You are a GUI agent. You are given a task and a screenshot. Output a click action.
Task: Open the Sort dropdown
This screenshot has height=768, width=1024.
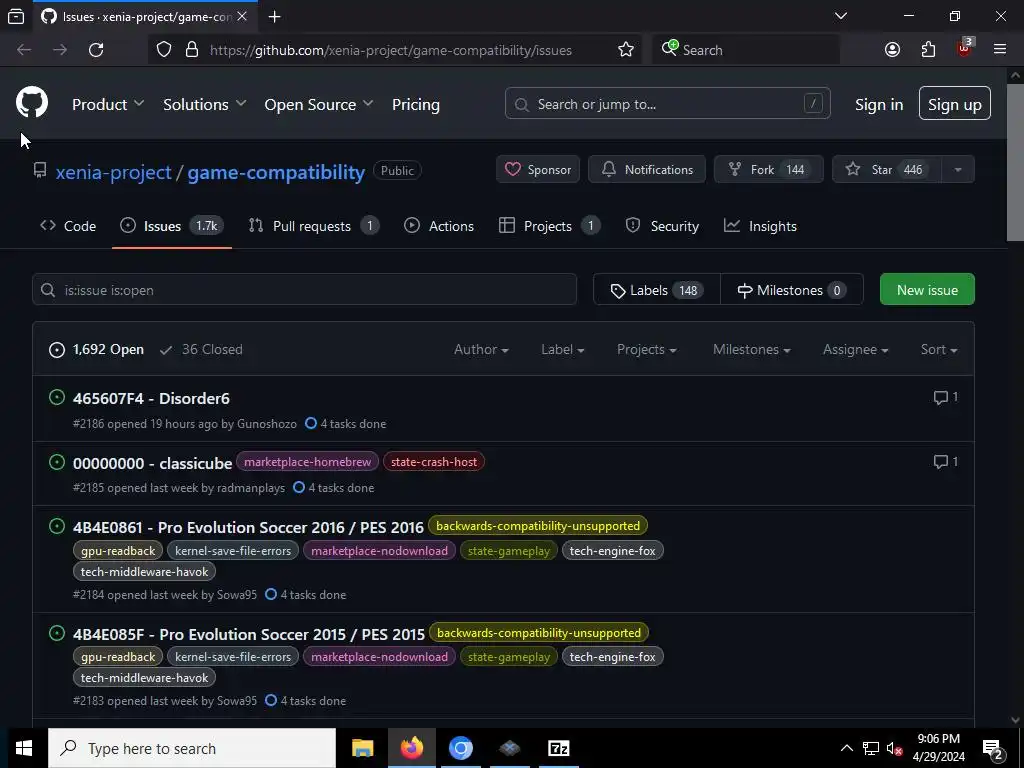pyautogui.click(x=939, y=349)
